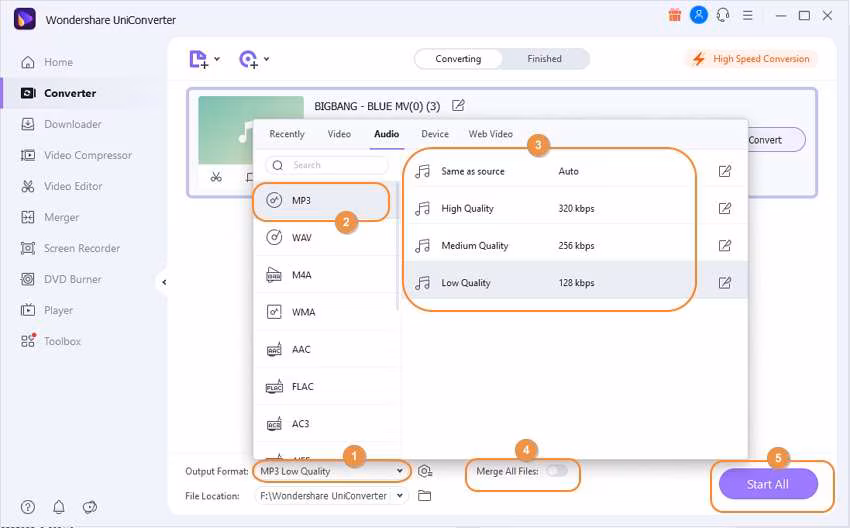Click the Start All button
Screen dimensions: 850x528
click(768, 484)
